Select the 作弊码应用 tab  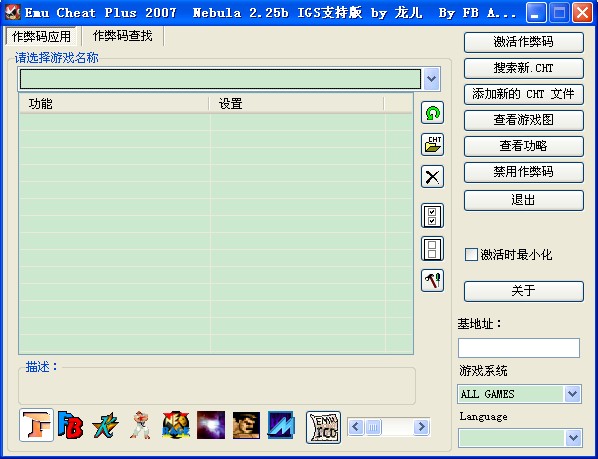click(41, 36)
